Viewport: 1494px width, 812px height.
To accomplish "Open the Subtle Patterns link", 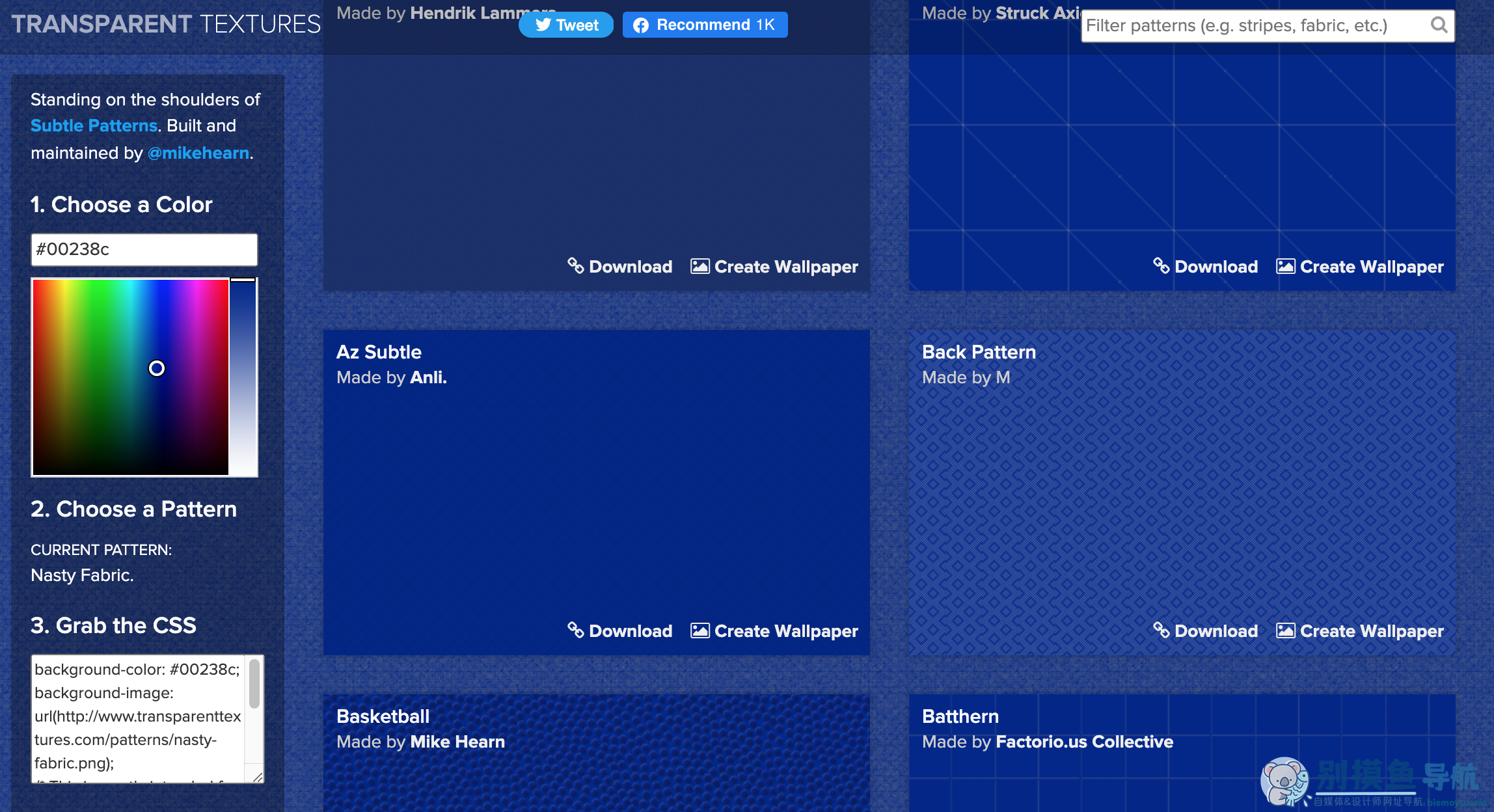I will pyautogui.click(x=94, y=126).
